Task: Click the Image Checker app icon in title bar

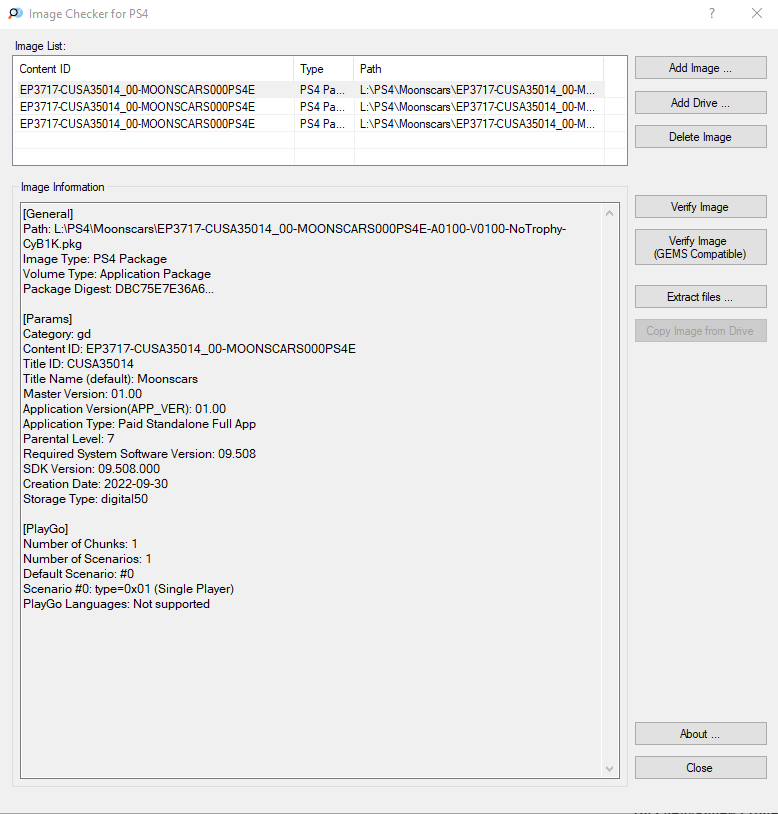Action: [x=15, y=13]
